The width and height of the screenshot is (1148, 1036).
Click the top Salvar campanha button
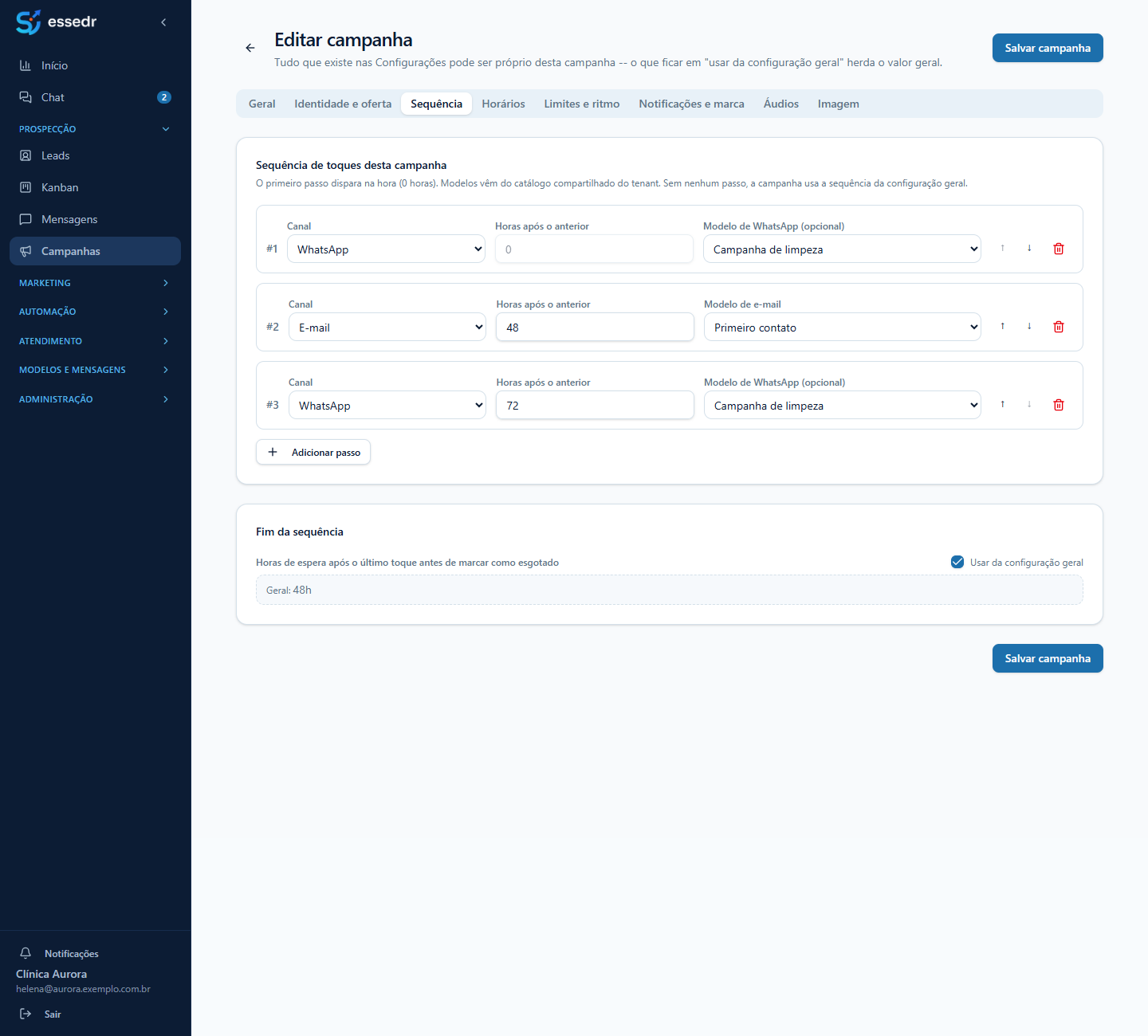point(1048,48)
